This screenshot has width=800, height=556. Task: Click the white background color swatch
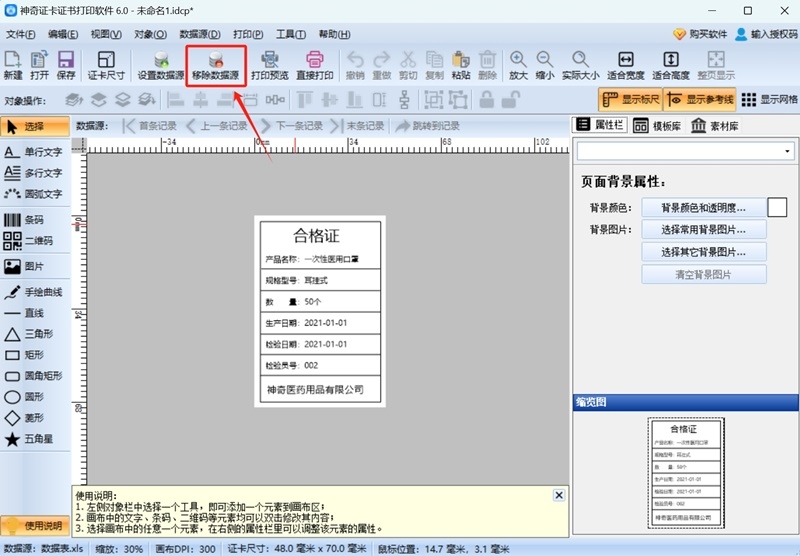777,207
